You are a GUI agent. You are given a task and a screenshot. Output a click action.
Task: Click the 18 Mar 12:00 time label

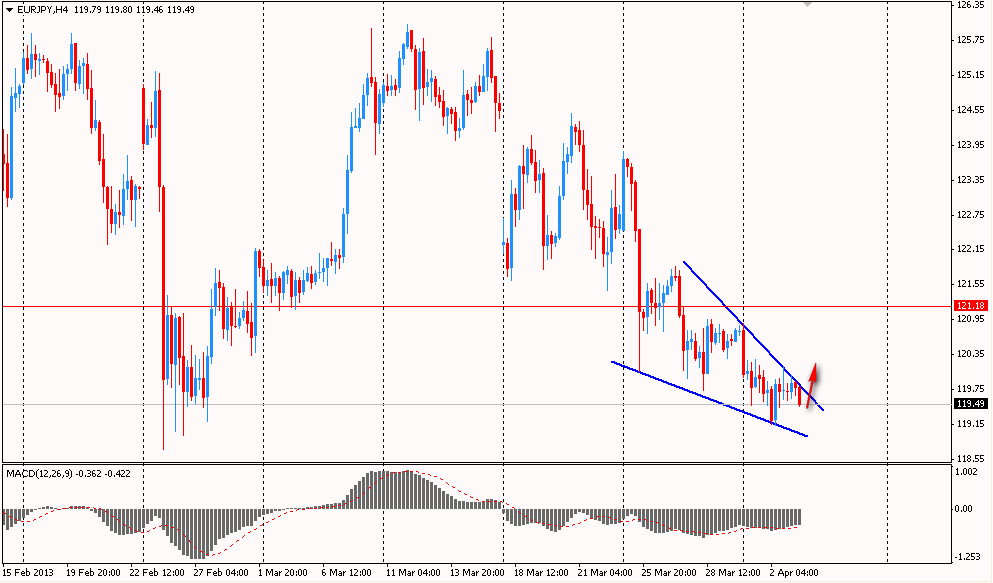click(541, 573)
